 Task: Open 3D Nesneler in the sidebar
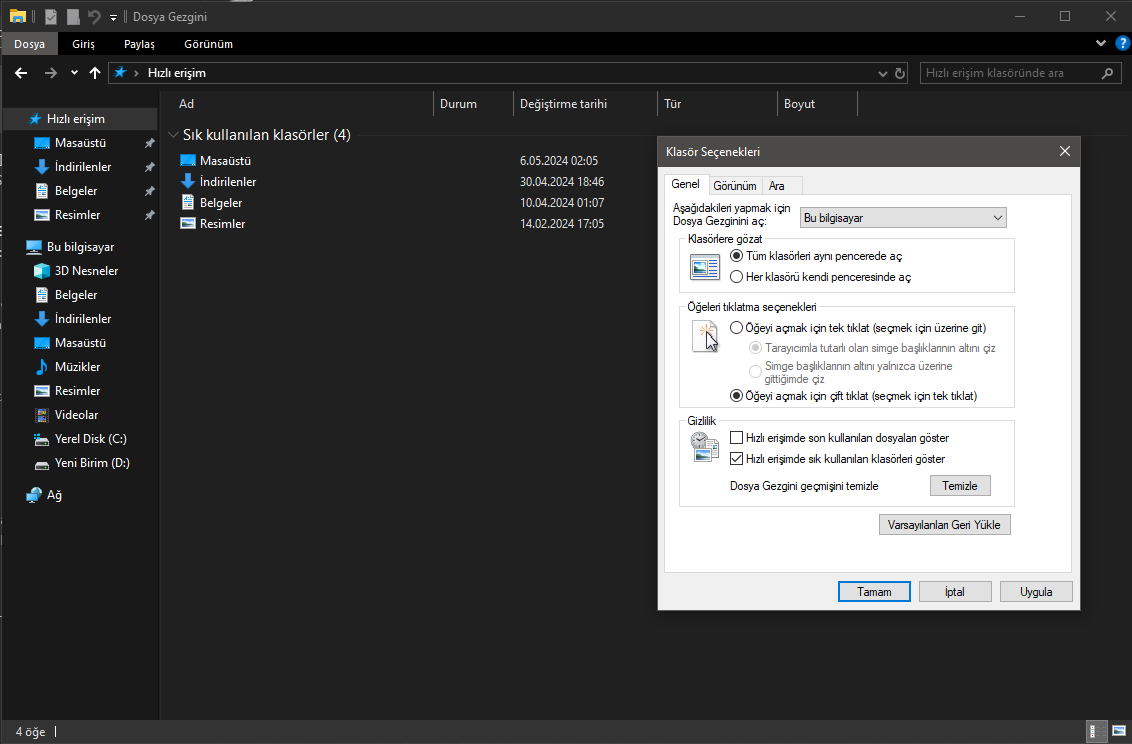pyautogui.click(x=86, y=271)
